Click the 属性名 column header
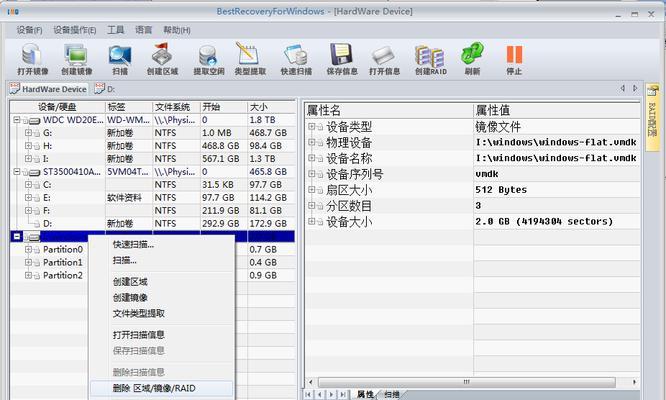 click(x=389, y=110)
